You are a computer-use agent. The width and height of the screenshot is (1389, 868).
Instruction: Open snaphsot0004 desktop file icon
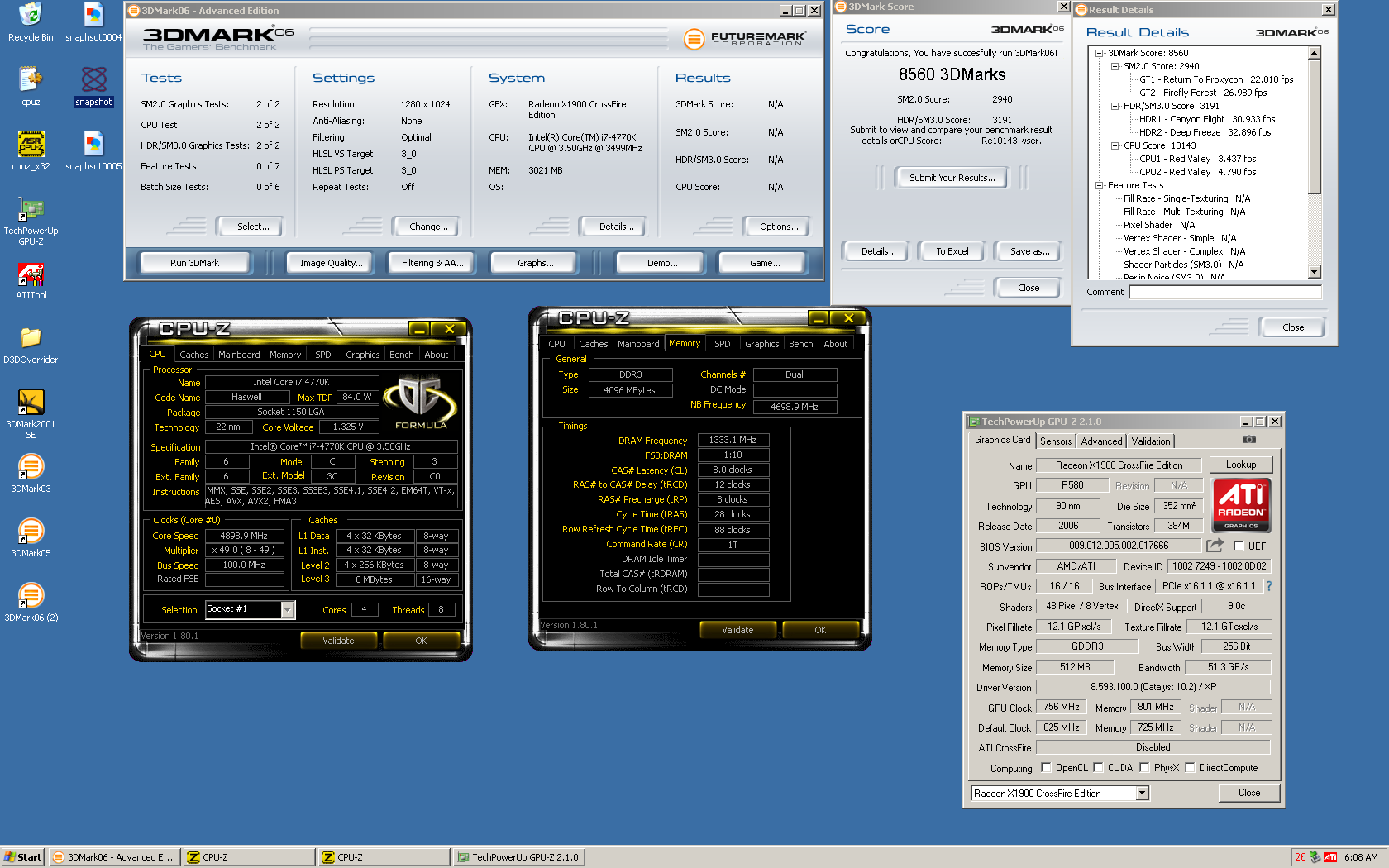point(93,21)
